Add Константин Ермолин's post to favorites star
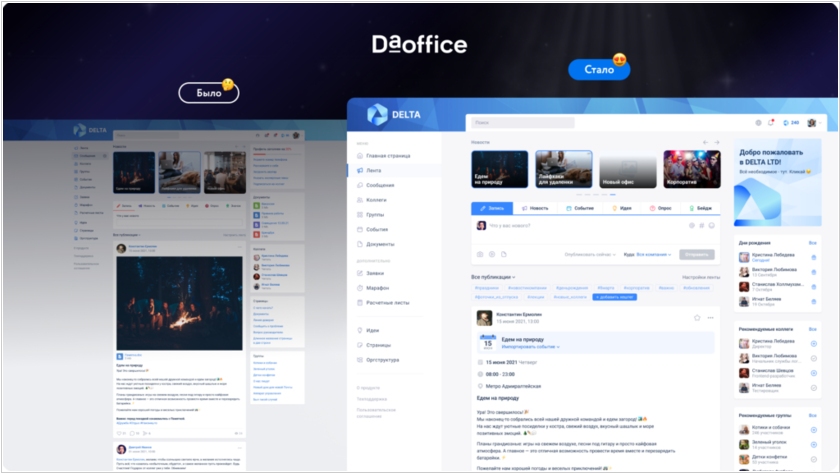 pos(697,318)
